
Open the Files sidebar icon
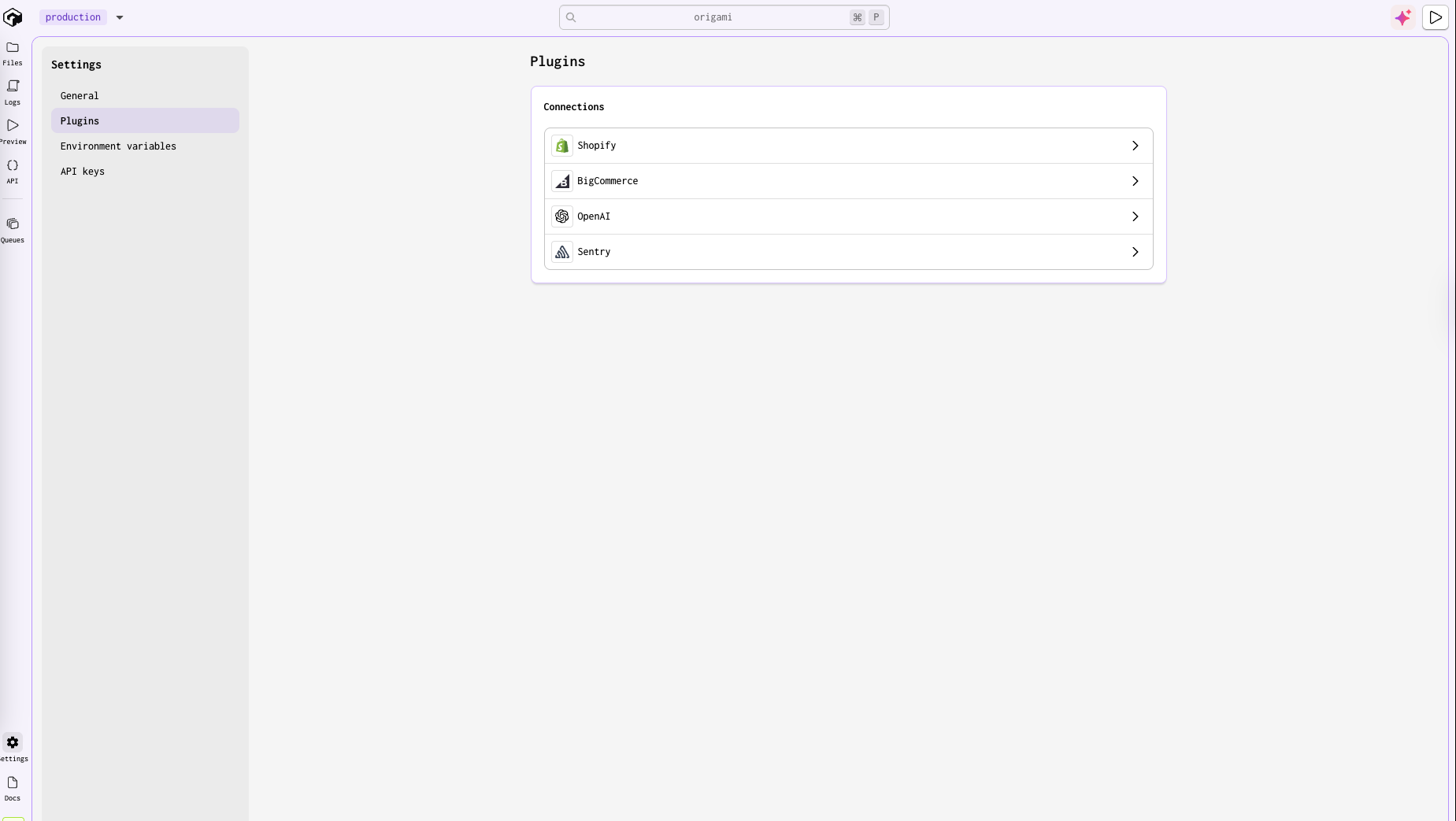pos(13,47)
